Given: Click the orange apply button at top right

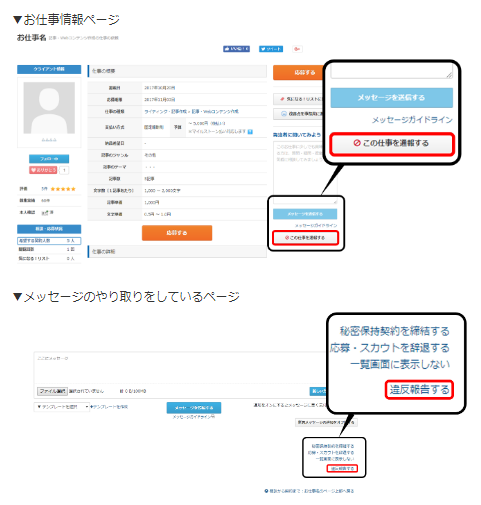Looking at the screenshot, I should tap(298, 72).
